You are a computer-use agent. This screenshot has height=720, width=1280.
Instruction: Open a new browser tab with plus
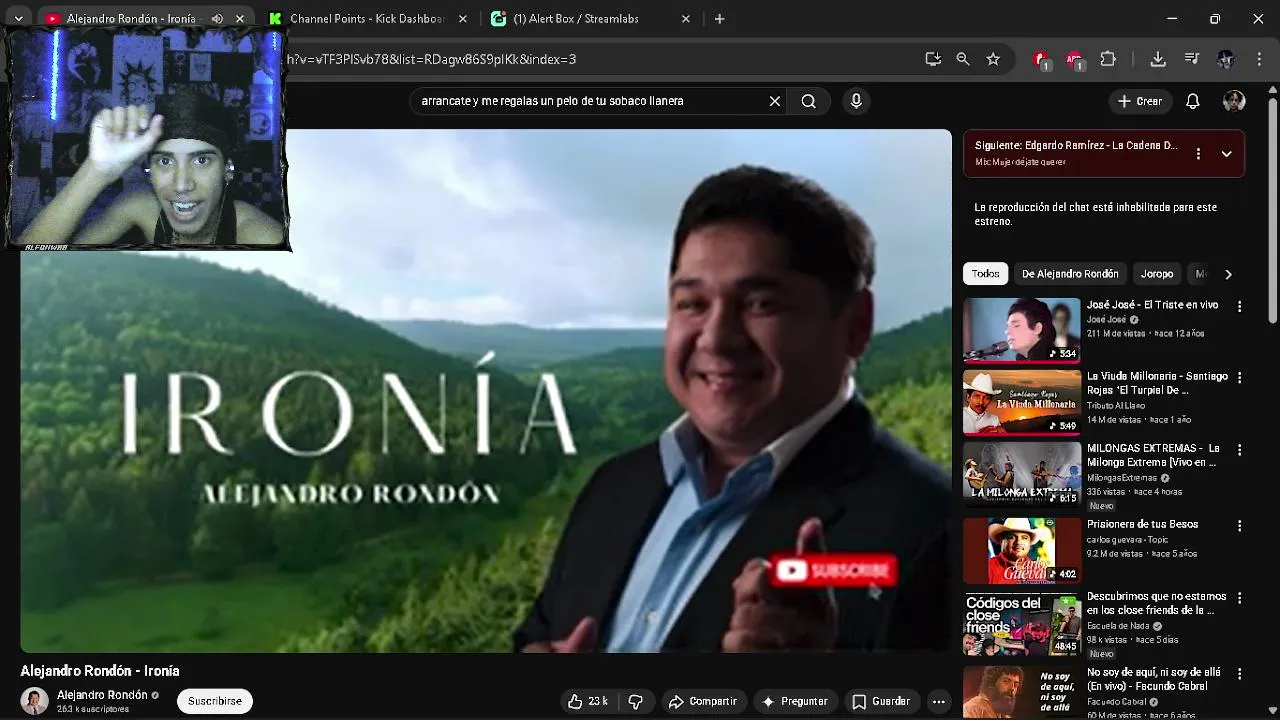(719, 18)
